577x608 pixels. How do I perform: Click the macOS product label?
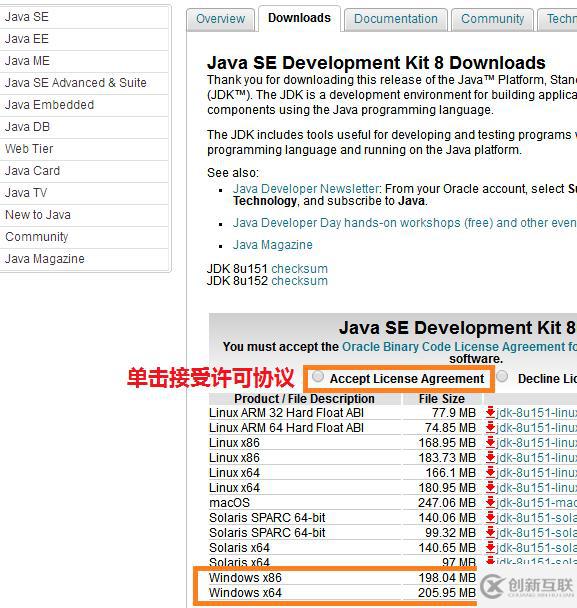pos(229,503)
